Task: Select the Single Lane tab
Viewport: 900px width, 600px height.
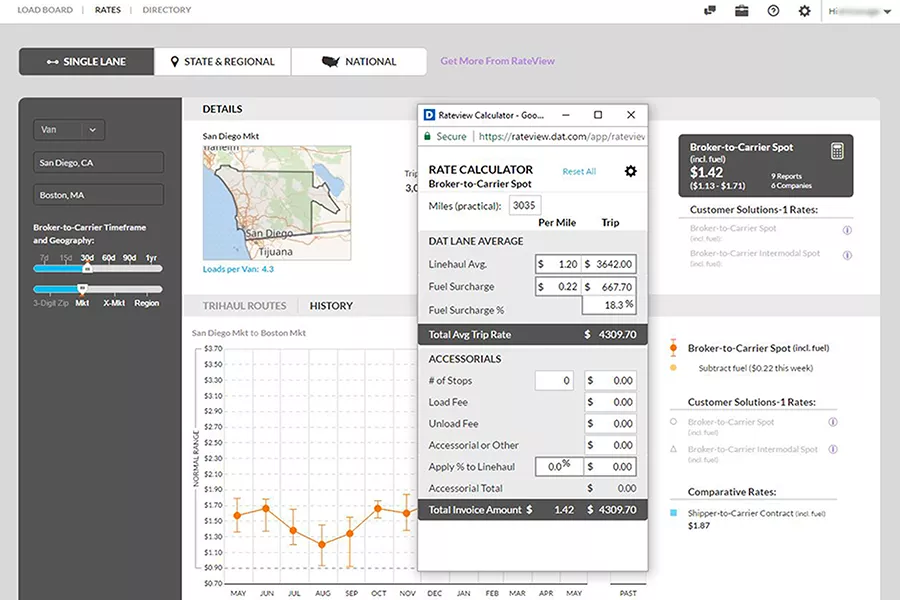Action: (x=86, y=61)
